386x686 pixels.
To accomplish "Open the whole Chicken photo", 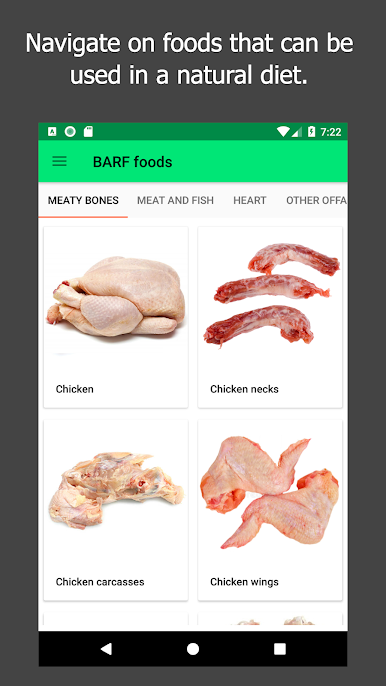I will click(x=116, y=298).
